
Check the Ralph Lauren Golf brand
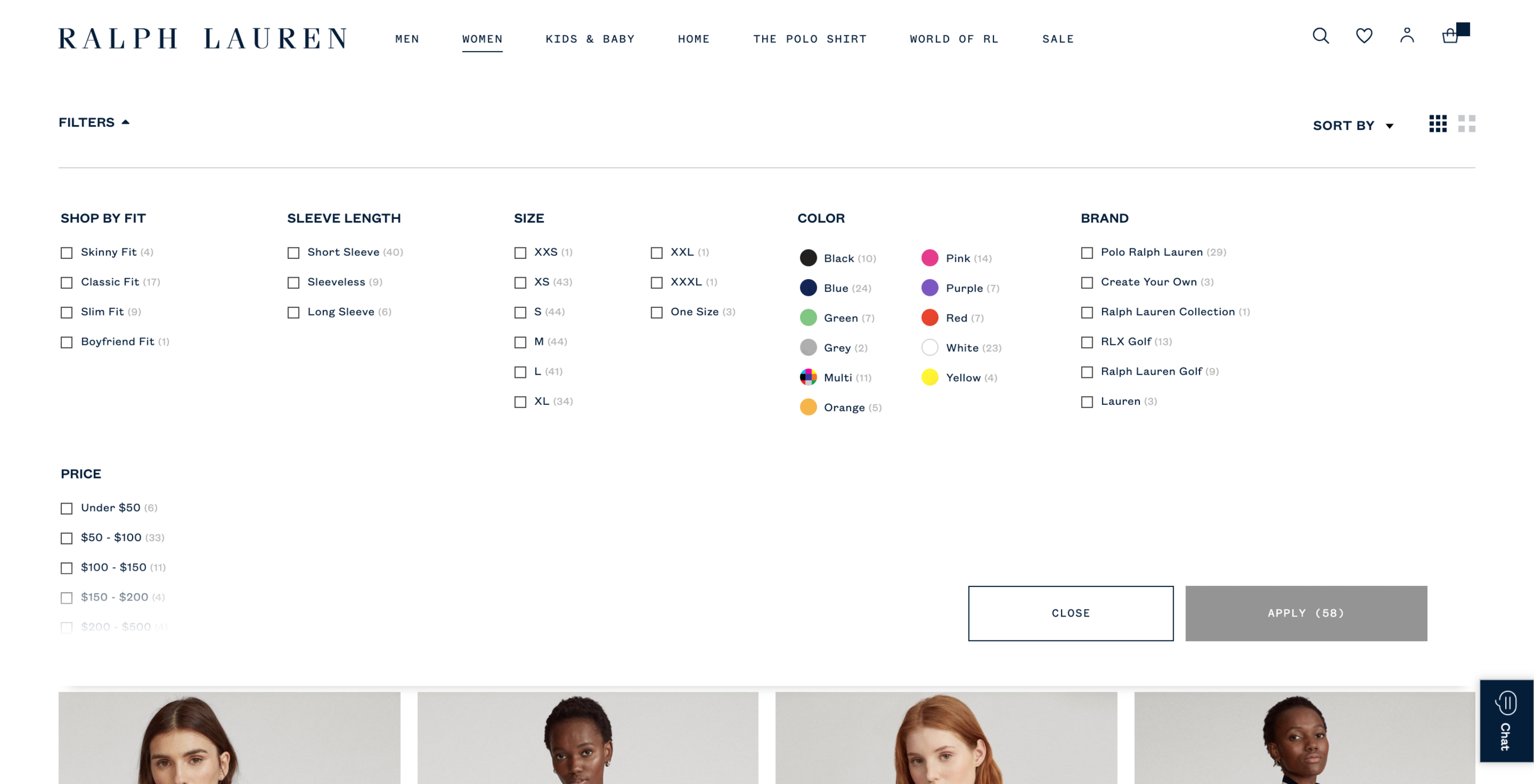tap(1087, 372)
